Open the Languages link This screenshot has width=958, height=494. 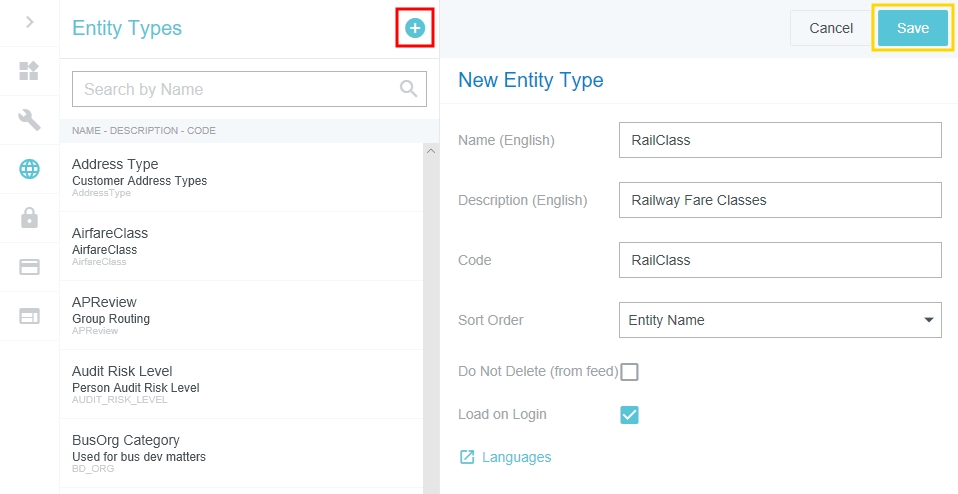[515, 457]
